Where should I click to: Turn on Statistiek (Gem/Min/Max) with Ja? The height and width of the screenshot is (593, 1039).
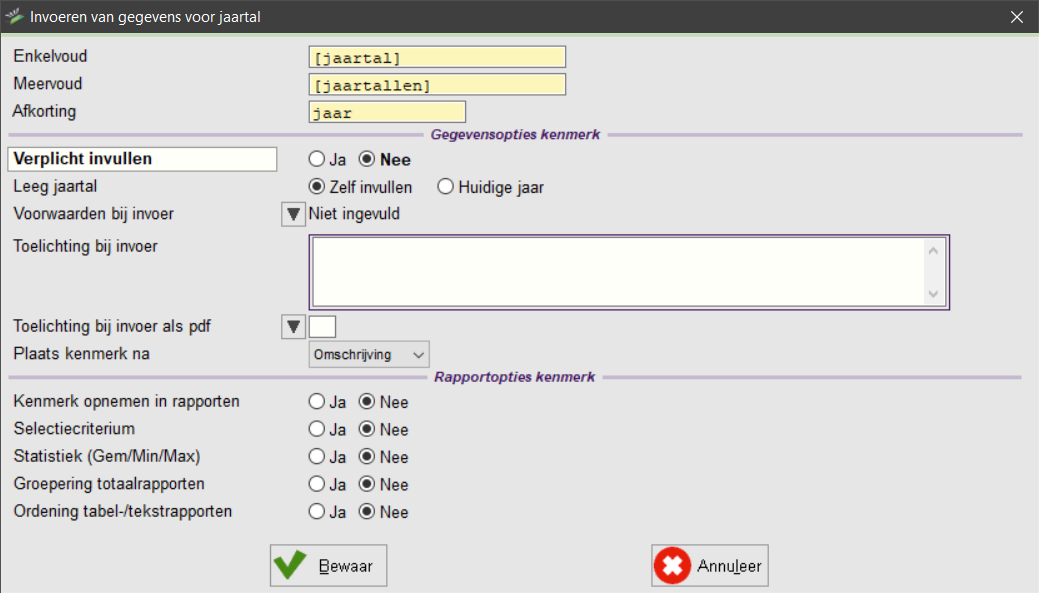[x=317, y=457]
